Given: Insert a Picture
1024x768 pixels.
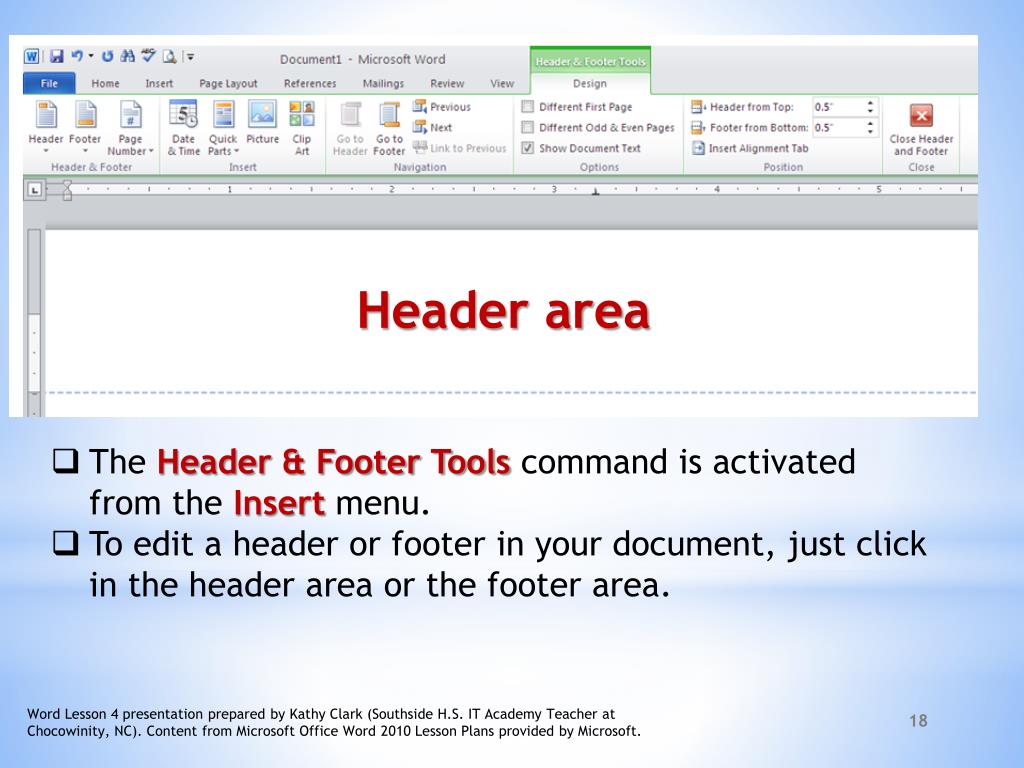Looking at the screenshot, I should coord(263,123).
